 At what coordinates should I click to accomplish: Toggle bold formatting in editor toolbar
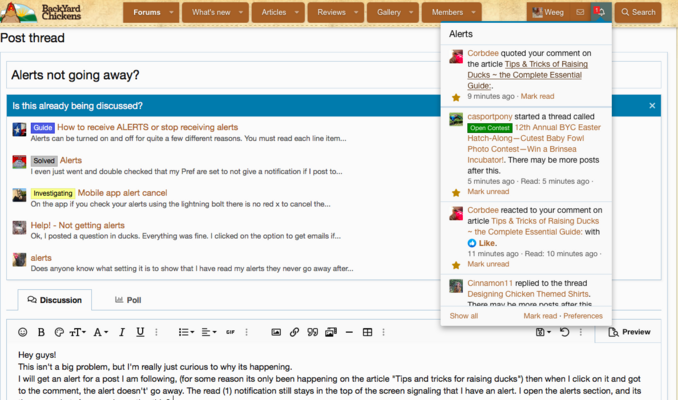(x=41, y=332)
